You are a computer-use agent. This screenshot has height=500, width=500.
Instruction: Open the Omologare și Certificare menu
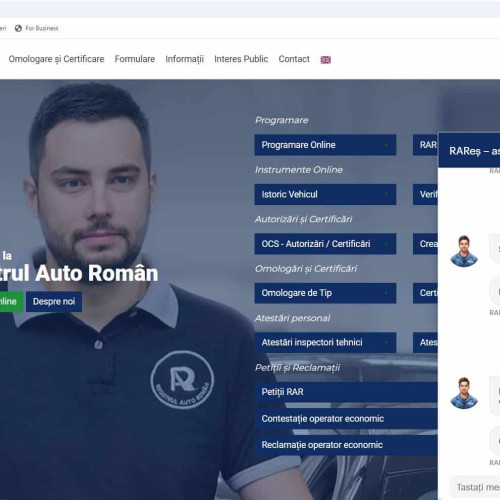56,59
